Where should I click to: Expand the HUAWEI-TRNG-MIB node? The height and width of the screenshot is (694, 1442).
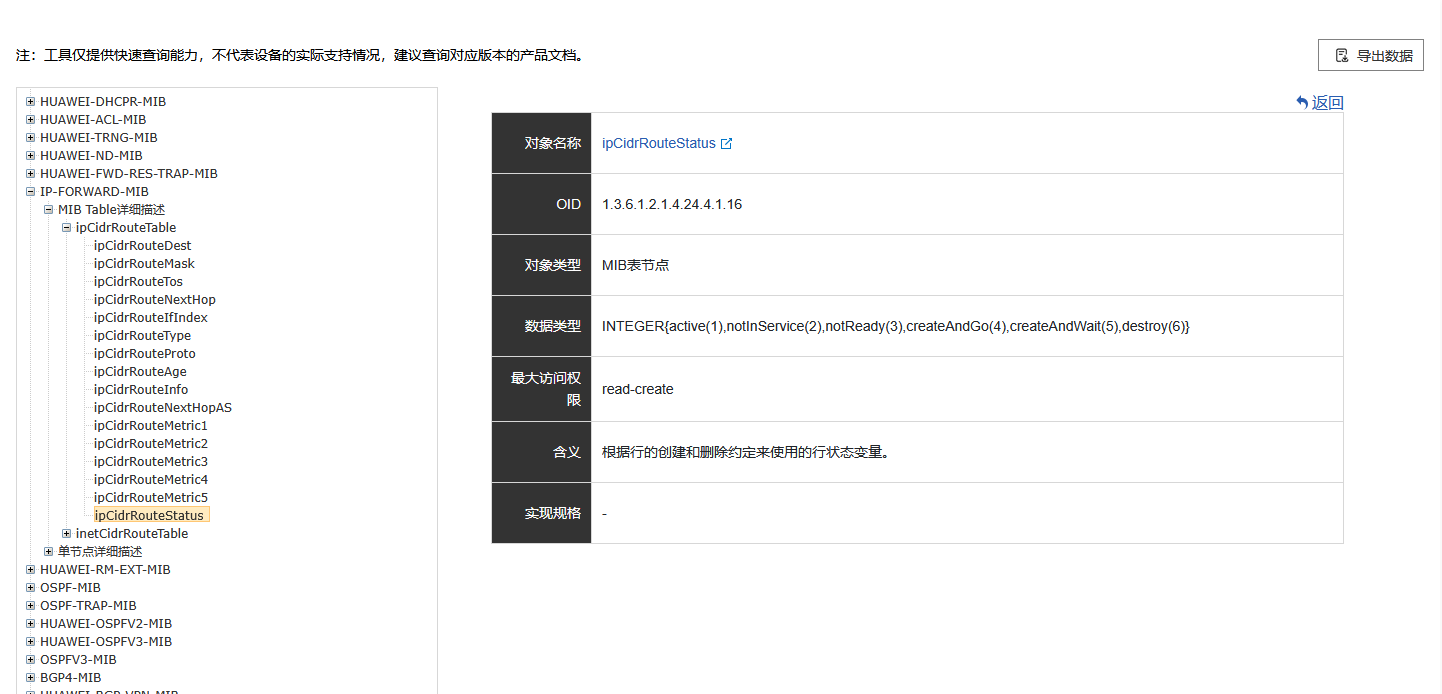[x=30, y=138]
